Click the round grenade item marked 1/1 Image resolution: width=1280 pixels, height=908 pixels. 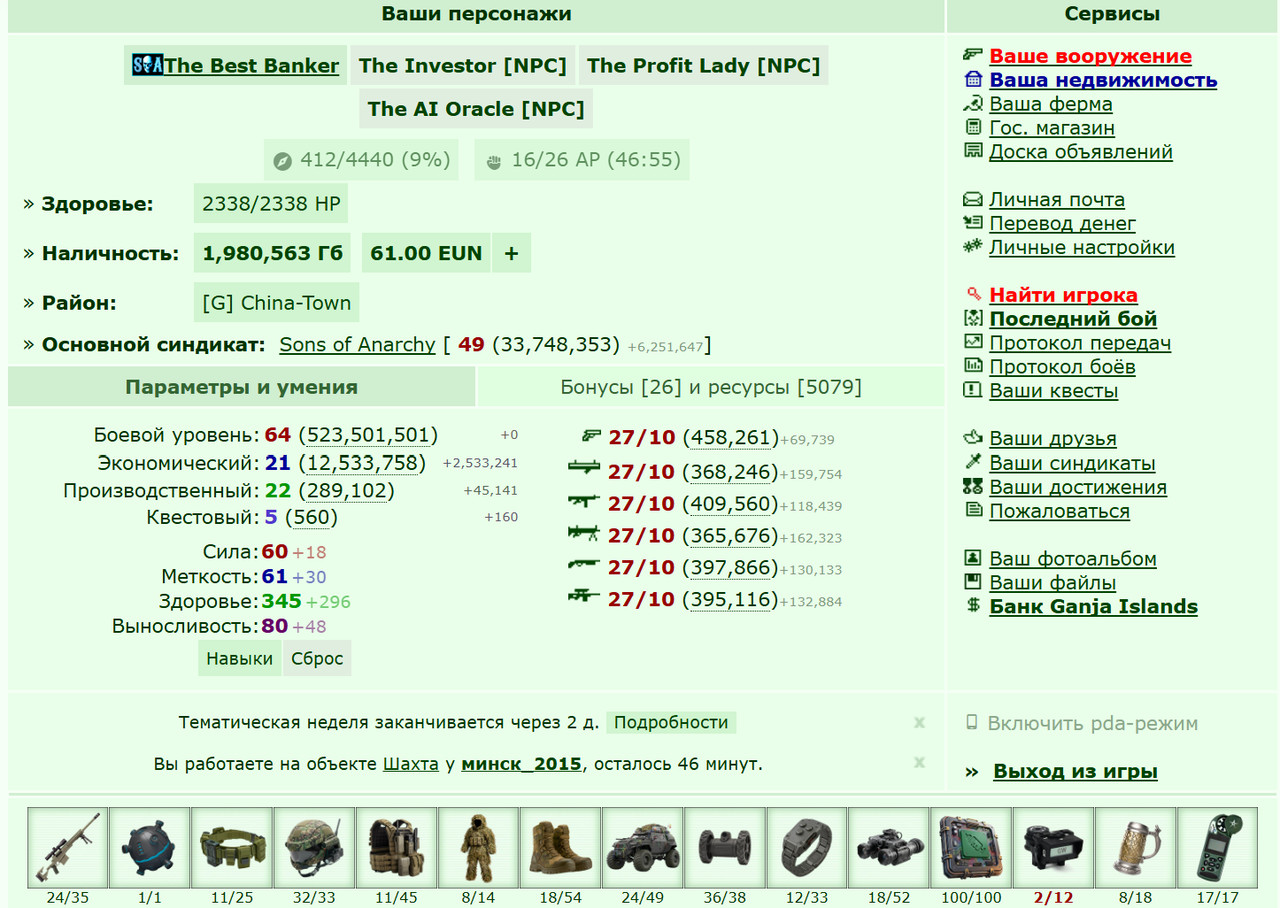pyautogui.click(x=150, y=847)
